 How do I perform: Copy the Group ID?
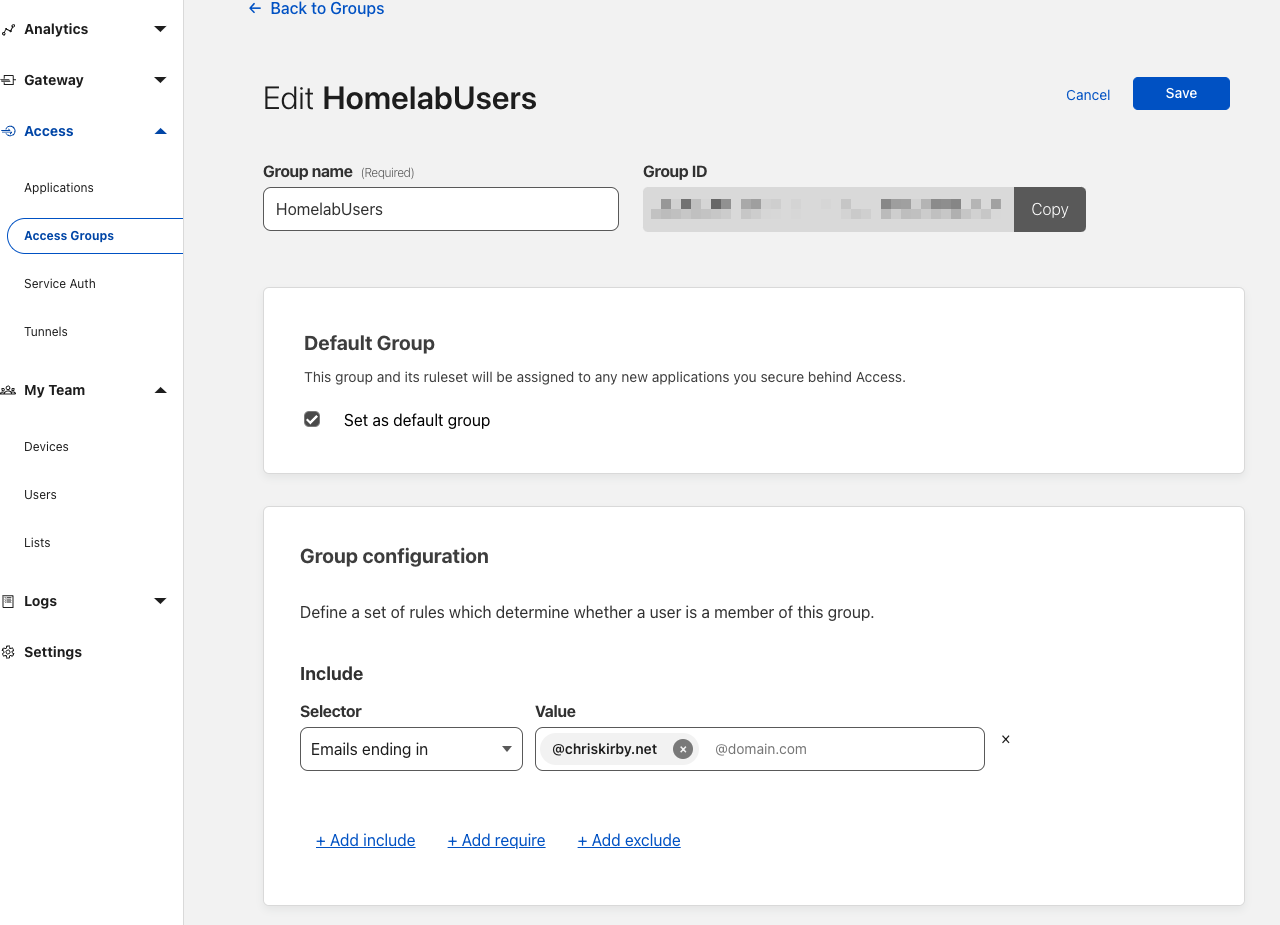1049,209
